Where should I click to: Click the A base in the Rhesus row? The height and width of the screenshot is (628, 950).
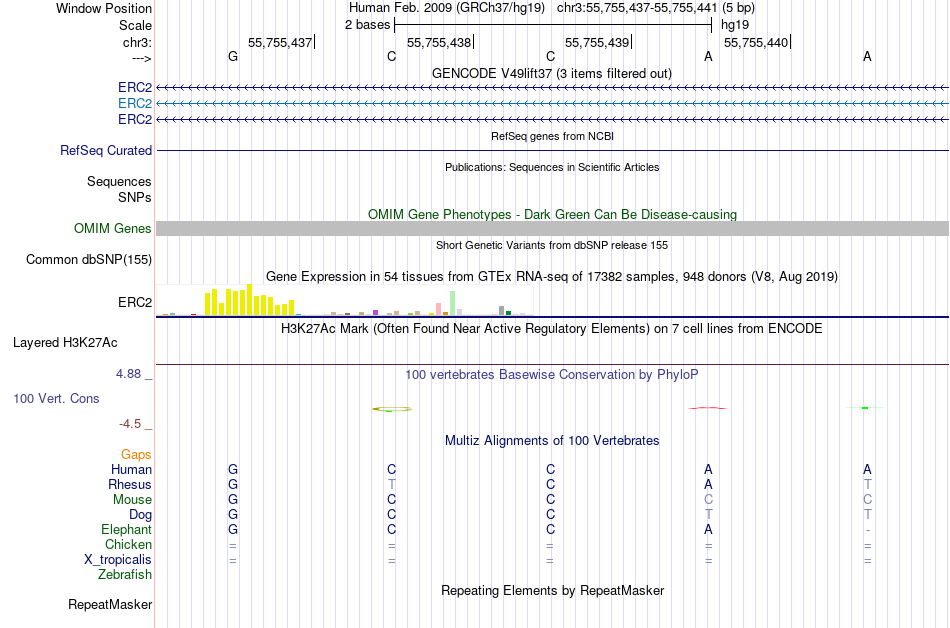coord(708,484)
